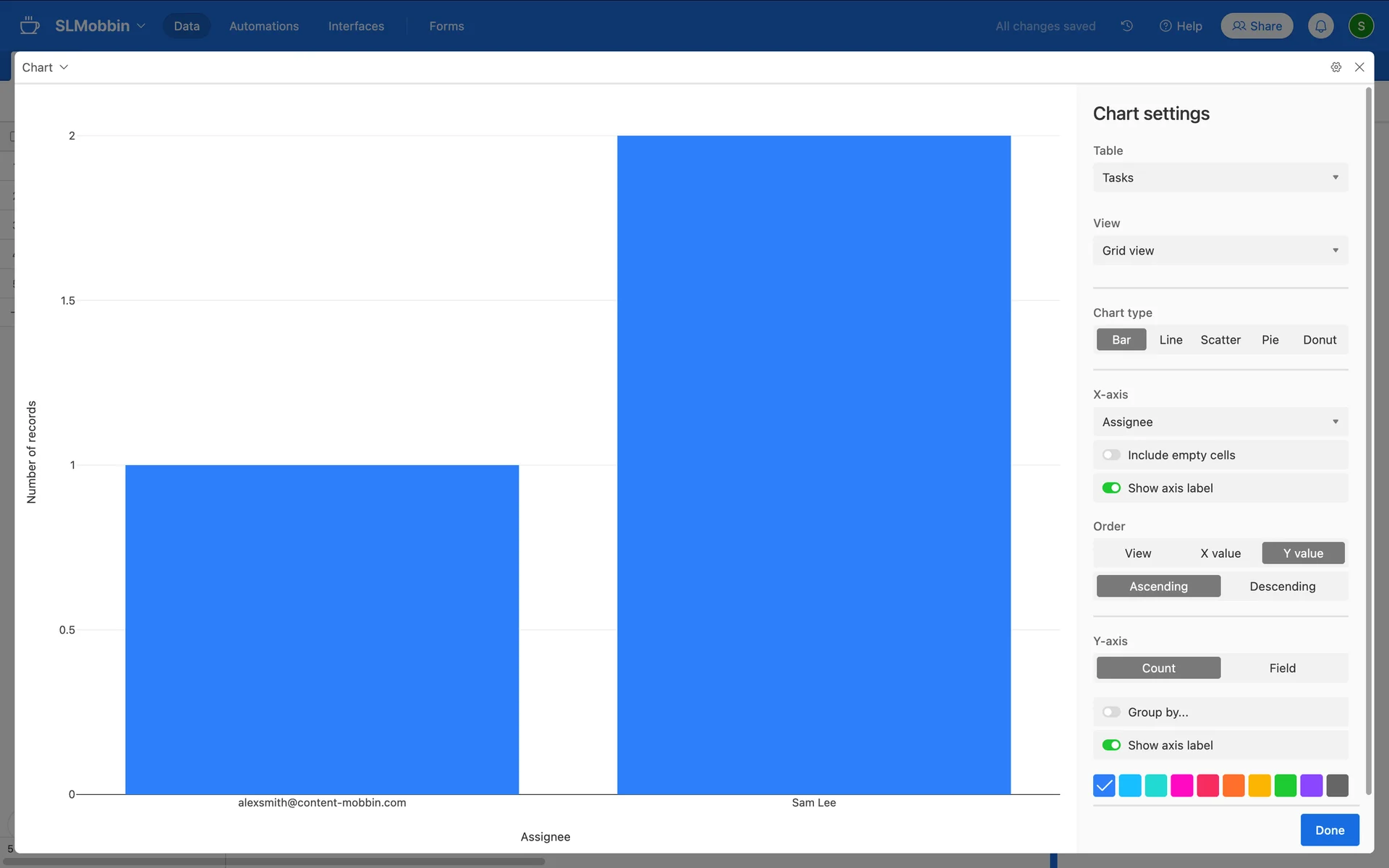This screenshot has height=868, width=1389.
Task: Select the Pie chart type
Action: click(1270, 340)
